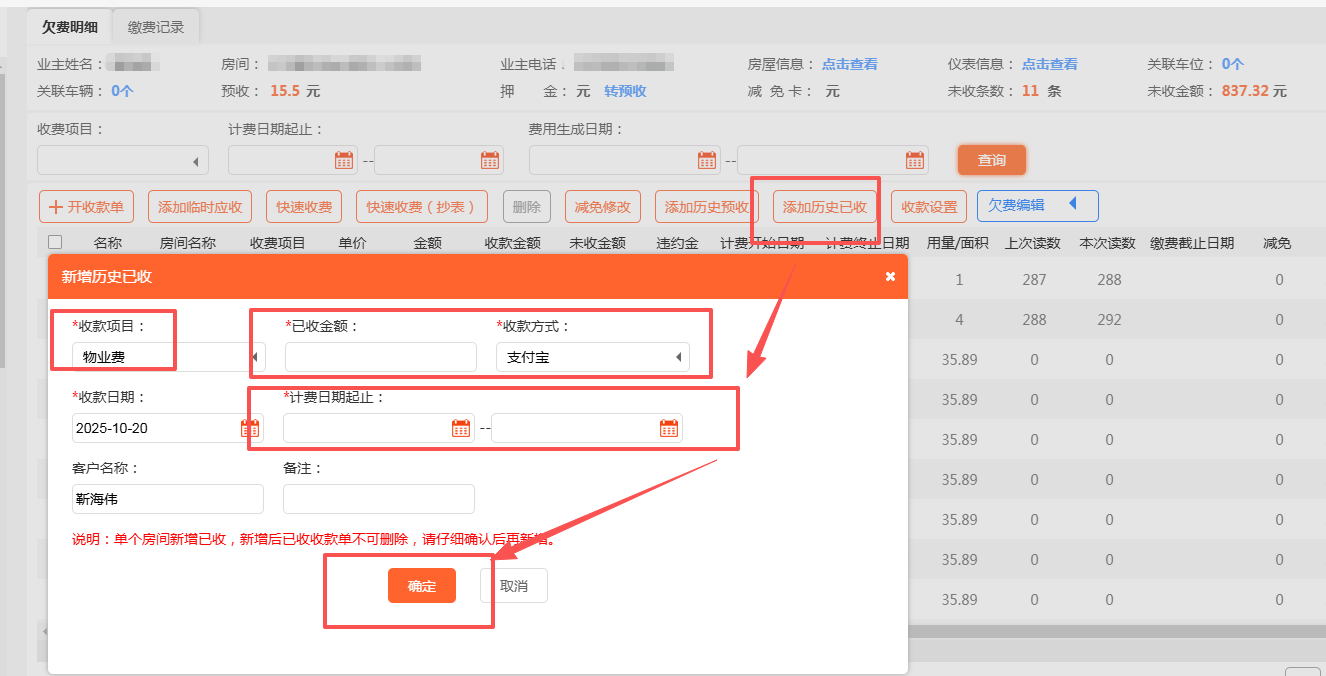Image resolution: width=1326 pixels, height=676 pixels.
Task: Select the 欠费明细 tab
Action: [x=70, y=27]
